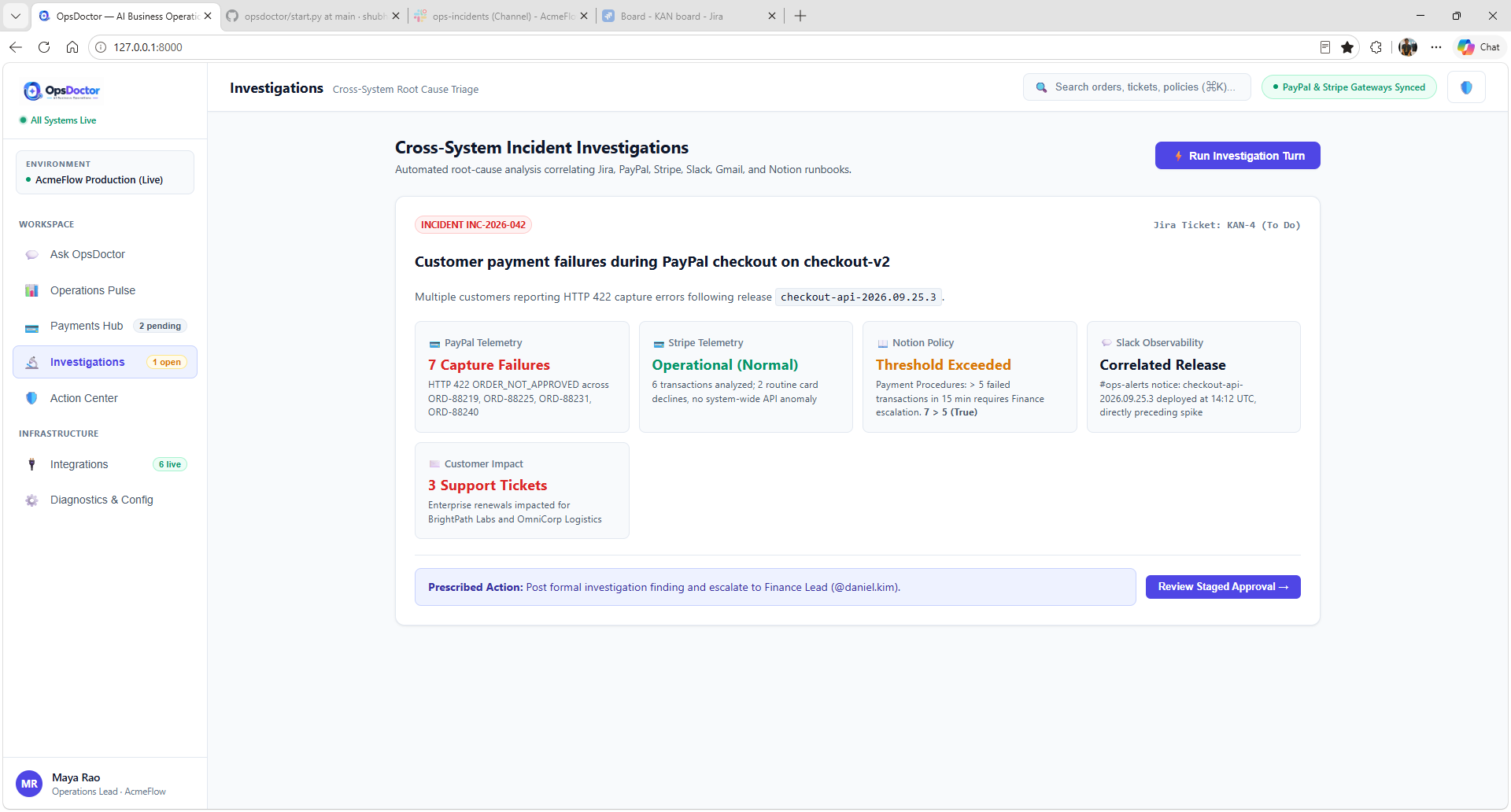The image size is (1511, 812).
Task: Select the AcmeFlow Production (Live) environment box
Action: [105, 172]
